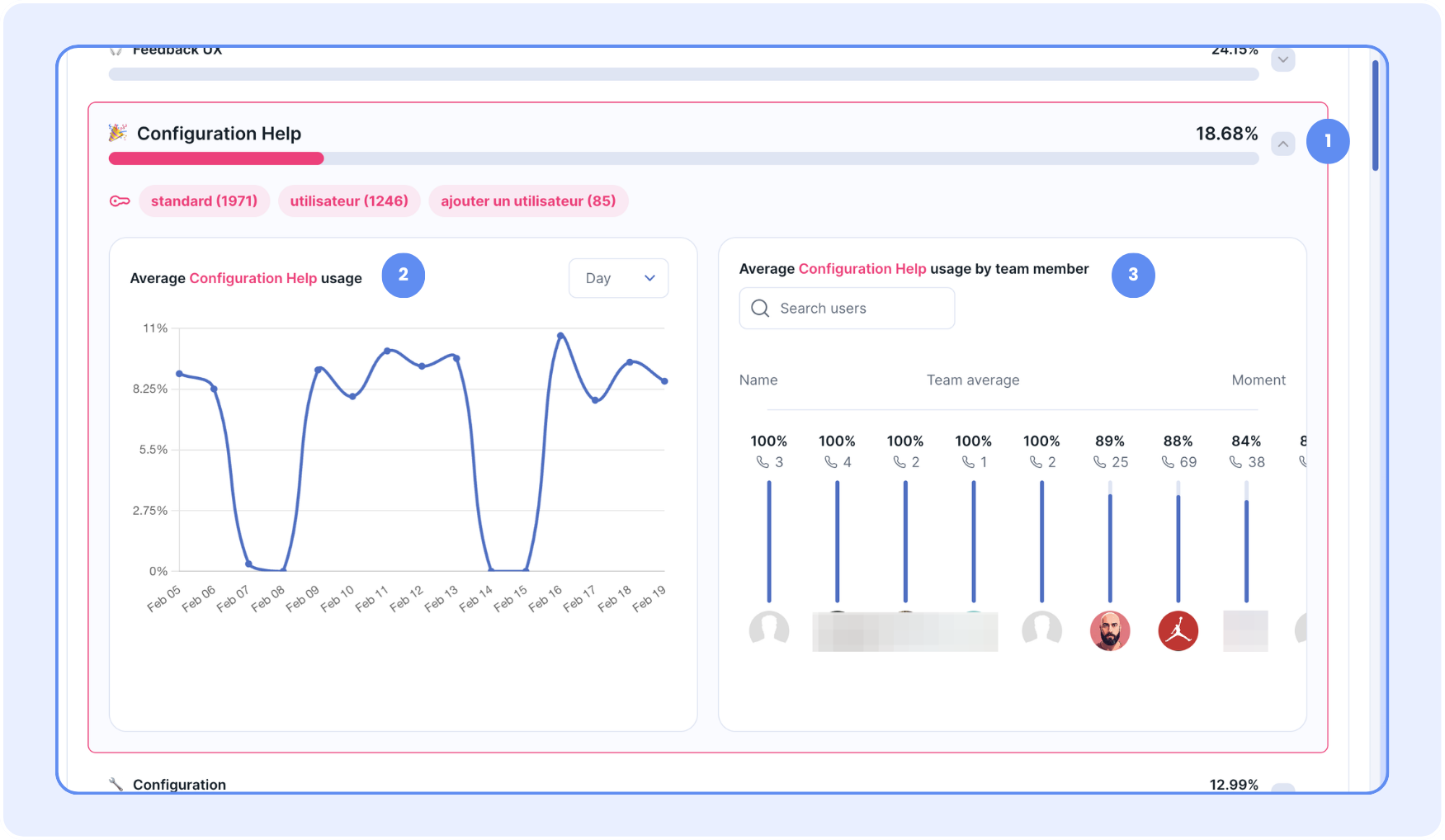The width and height of the screenshot is (1445, 840).
Task: Click the vertical scrollbar thumb on right
Action: pos(1375,116)
